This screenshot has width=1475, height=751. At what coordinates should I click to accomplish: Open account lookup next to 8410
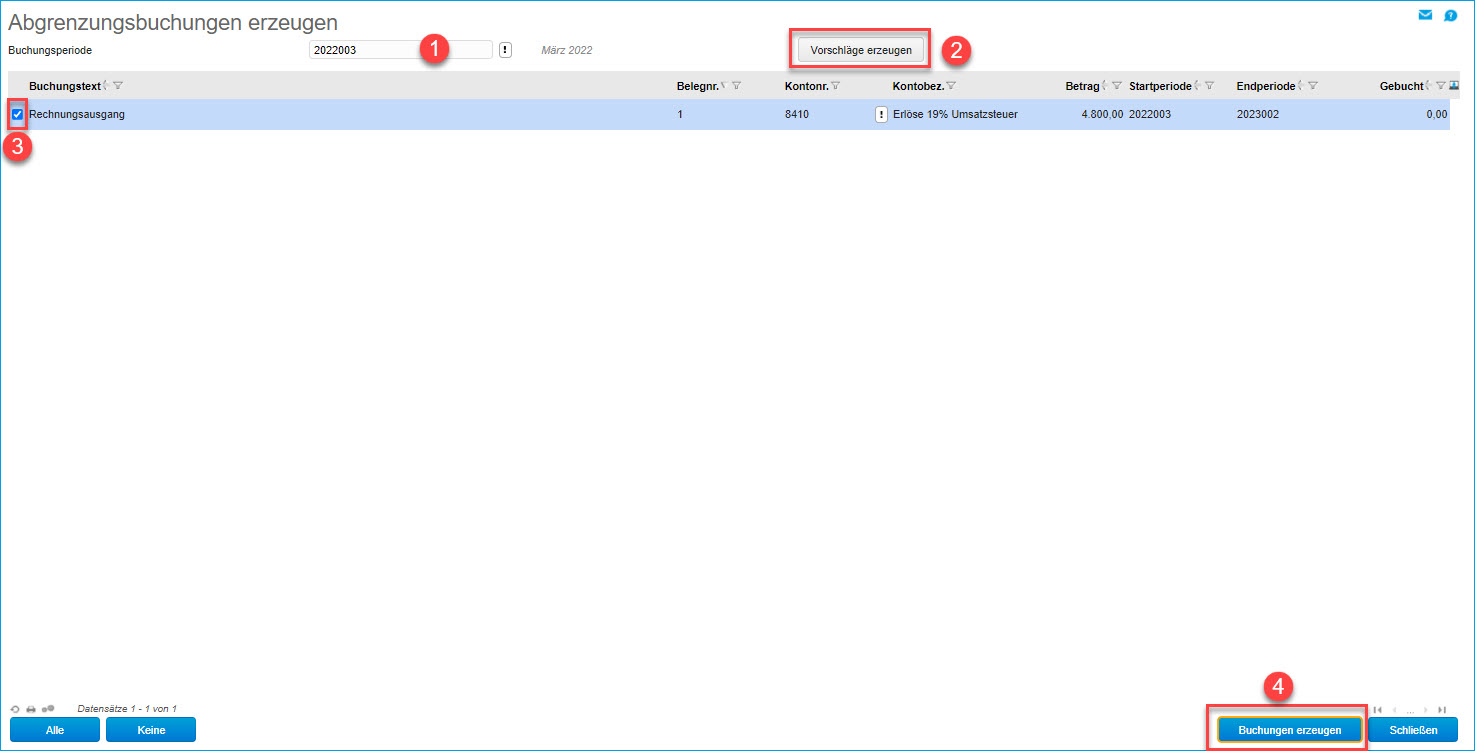click(x=881, y=115)
